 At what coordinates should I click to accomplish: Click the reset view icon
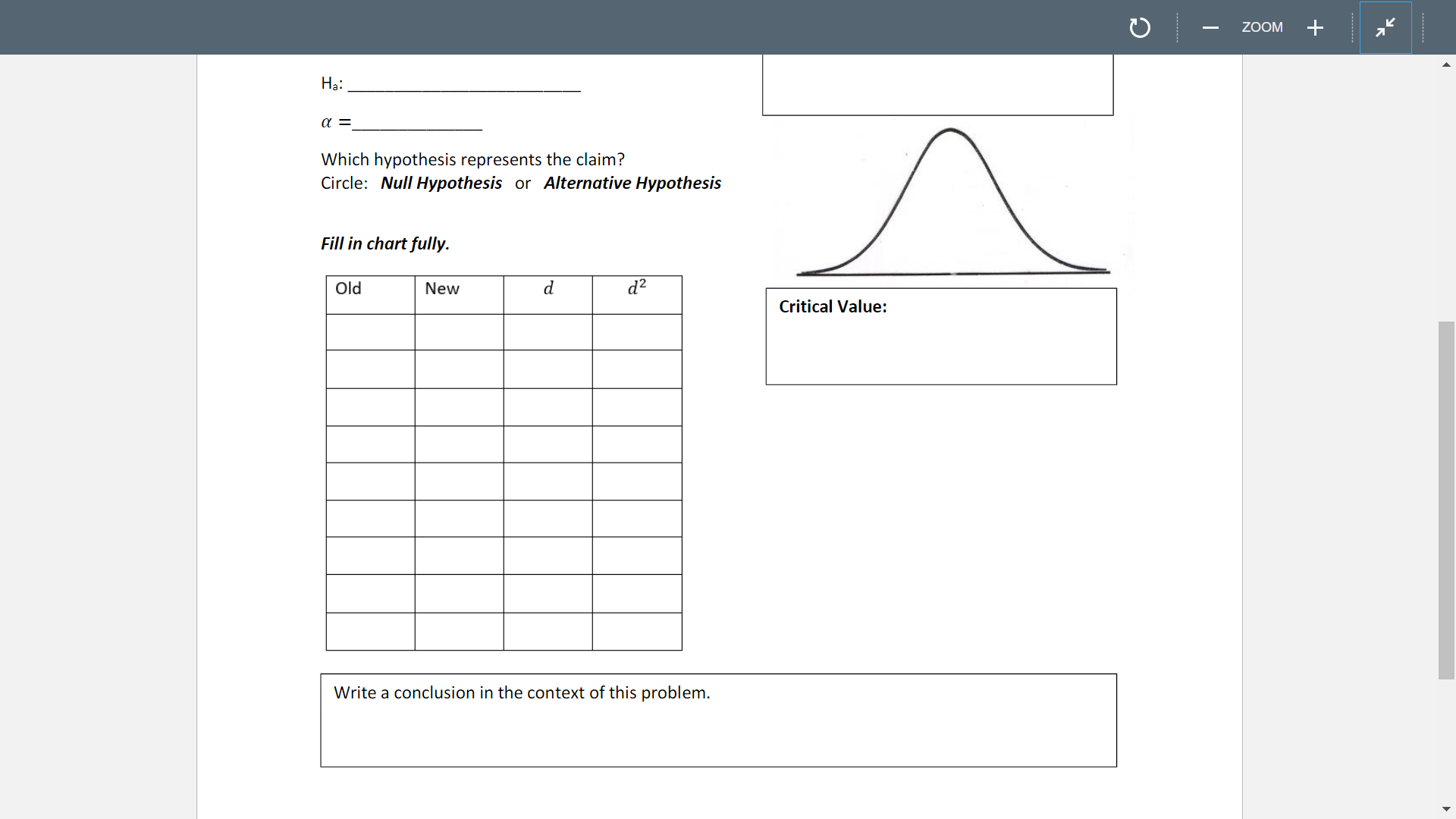(1140, 27)
